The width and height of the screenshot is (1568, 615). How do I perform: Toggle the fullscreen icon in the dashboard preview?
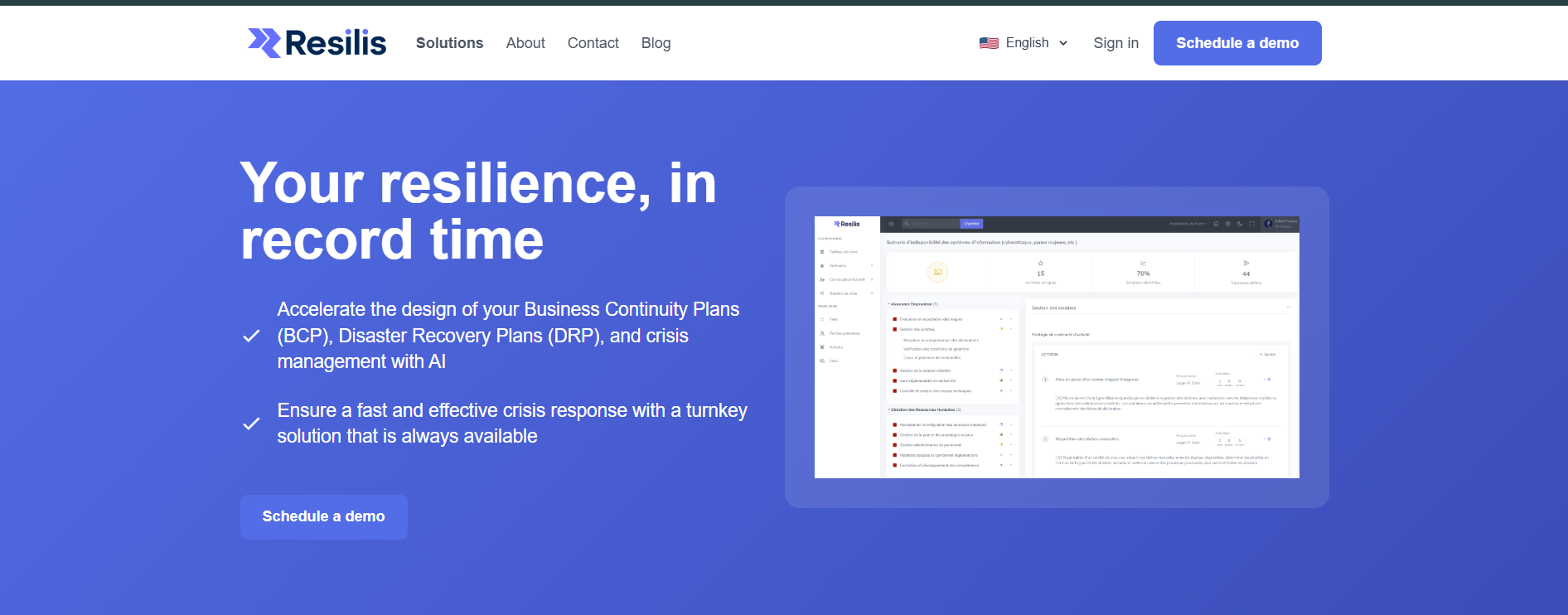[x=1251, y=224]
